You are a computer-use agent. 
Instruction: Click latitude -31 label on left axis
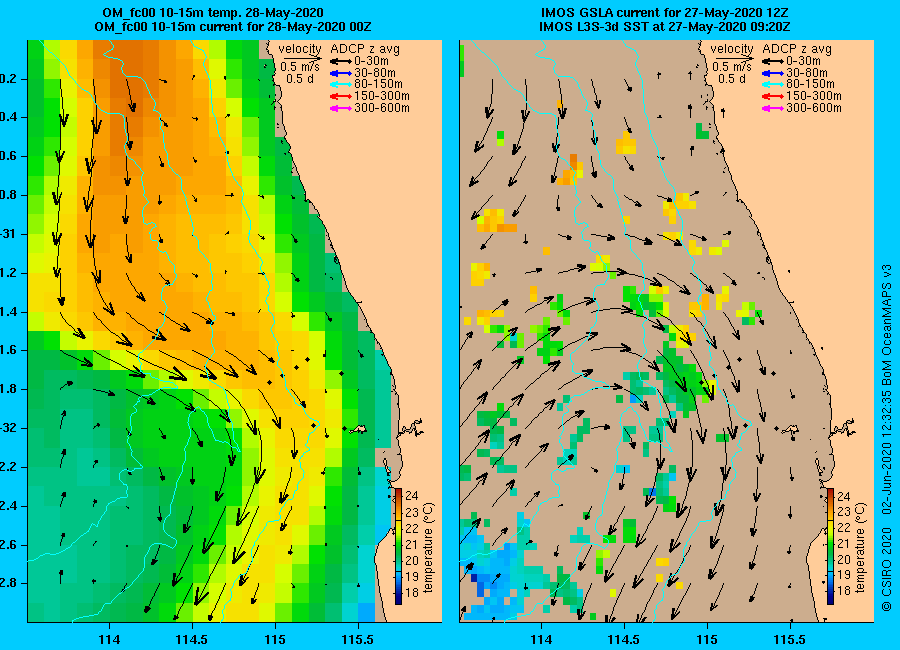point(9,234)
